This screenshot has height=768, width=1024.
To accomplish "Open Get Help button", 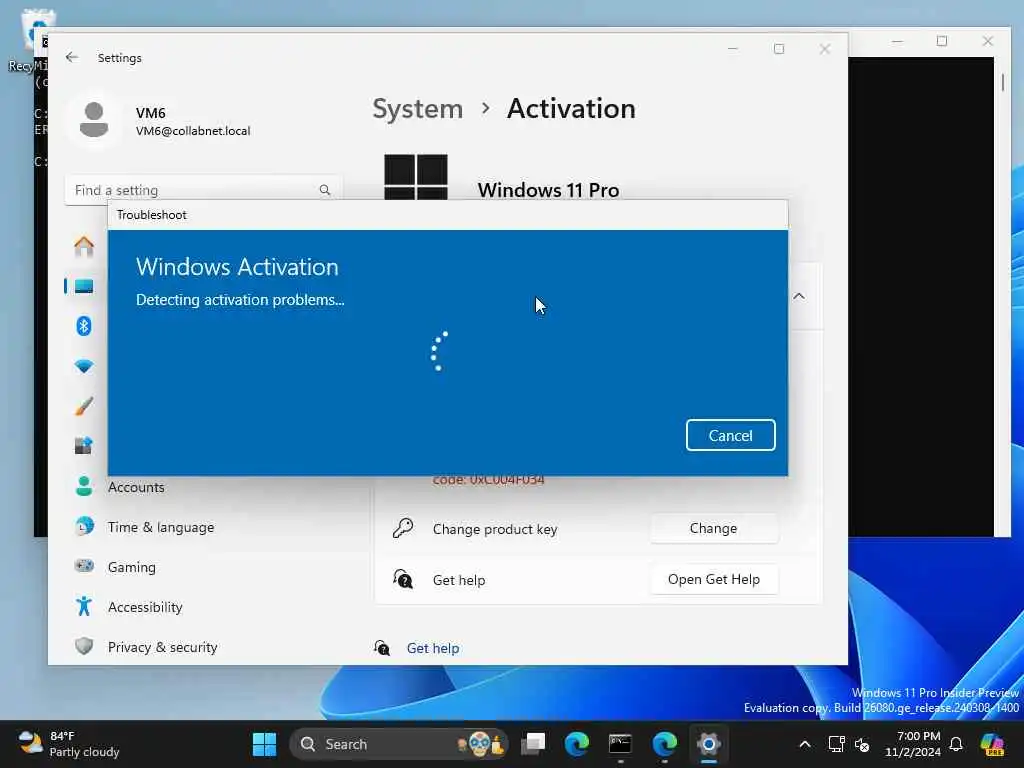I will pos(713,579).
